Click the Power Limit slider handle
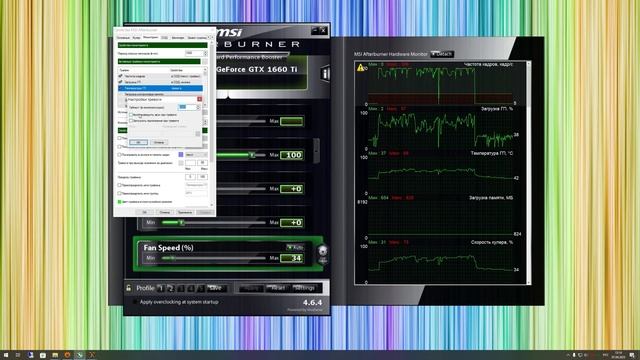Screen dimensions: 640x360 point(252,155)
